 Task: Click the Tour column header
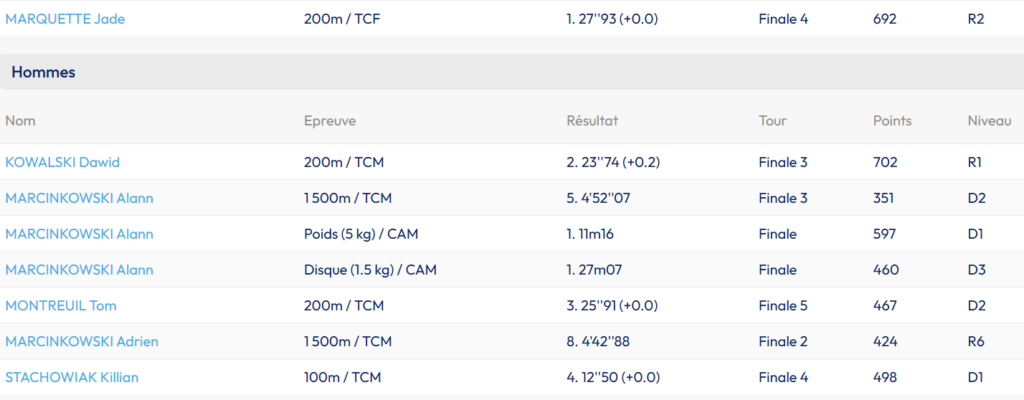pos(773,121)
